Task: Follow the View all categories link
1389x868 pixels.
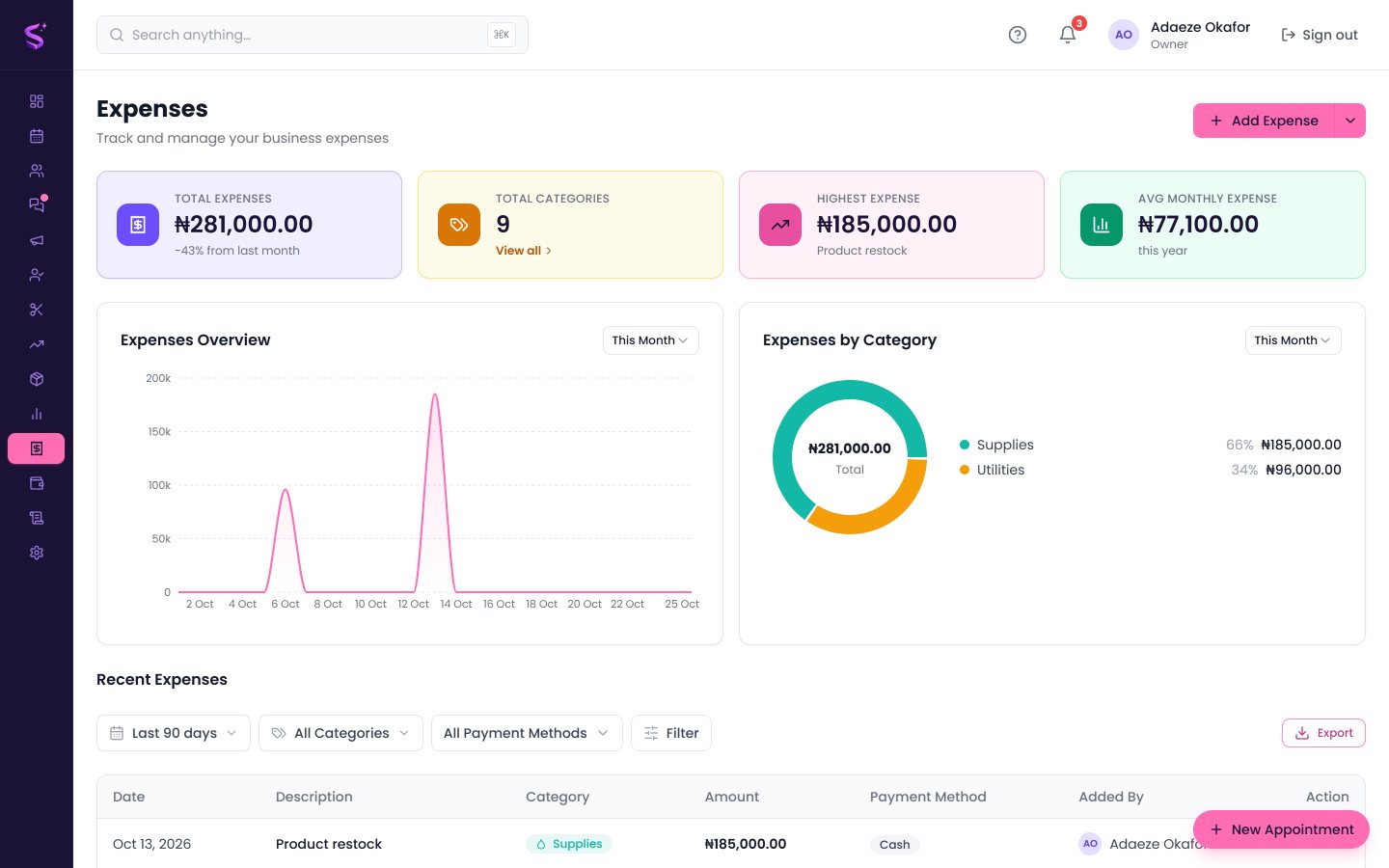Action: 524,251
